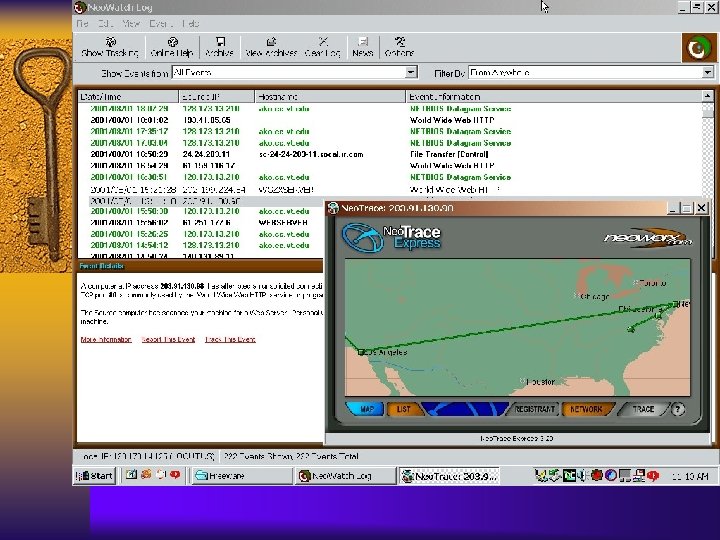Image resolution: width=720 pixels, height=540 pixels.
Task: Open the Event menu
Action: click(160, 23)
